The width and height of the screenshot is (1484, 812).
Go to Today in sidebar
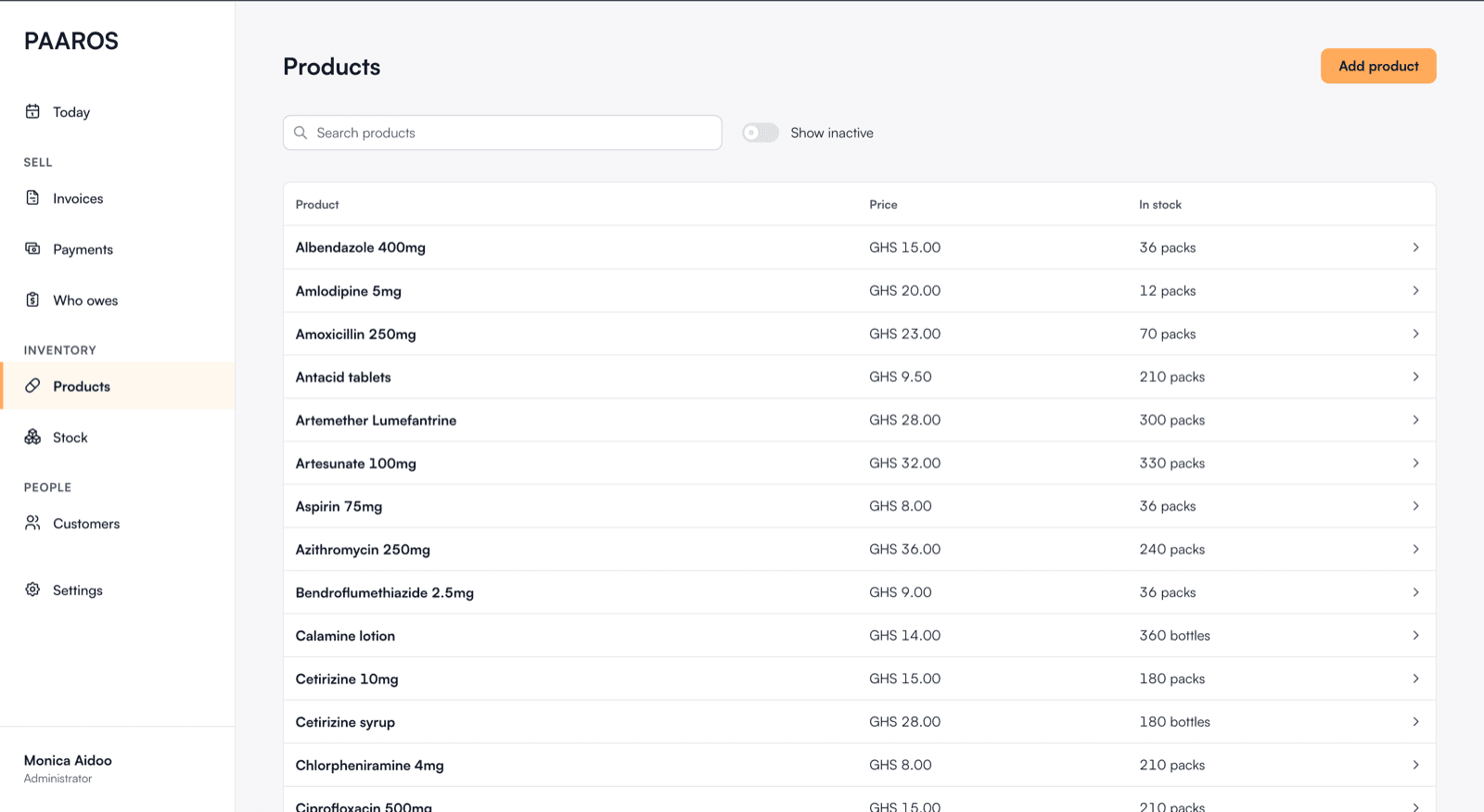[x=71, y=112]
